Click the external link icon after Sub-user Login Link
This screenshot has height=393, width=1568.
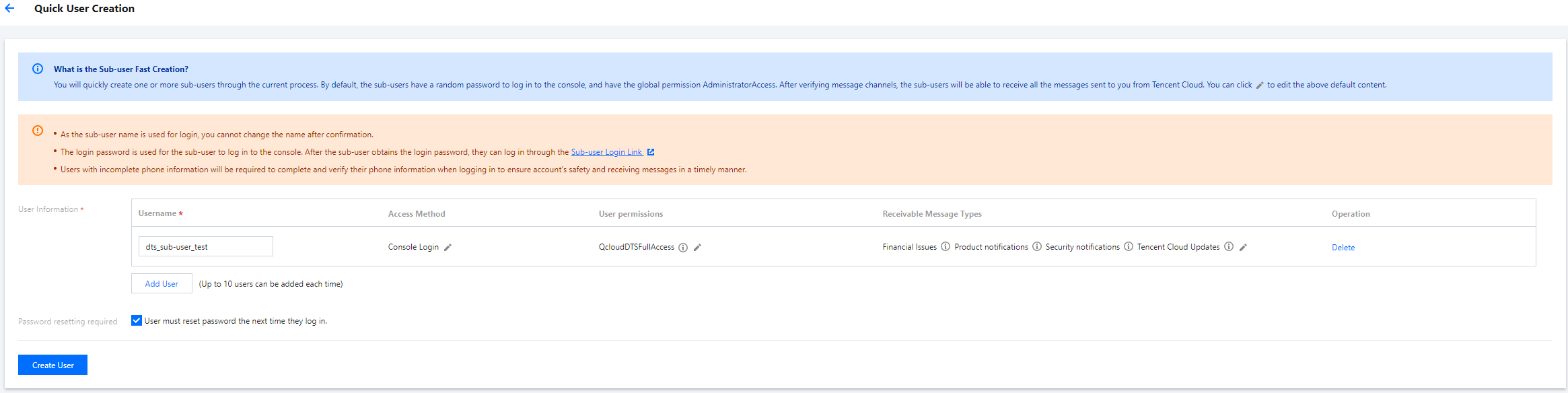pos(651,152)
